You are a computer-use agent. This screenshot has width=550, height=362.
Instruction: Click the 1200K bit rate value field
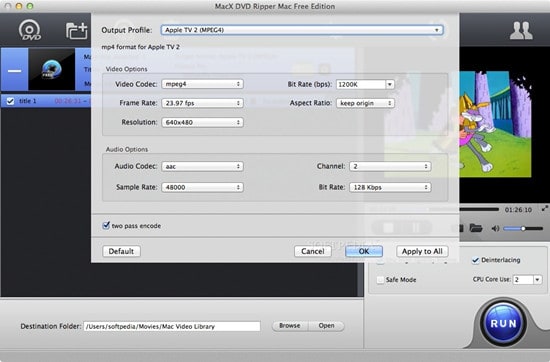click(x=361, y=84)
